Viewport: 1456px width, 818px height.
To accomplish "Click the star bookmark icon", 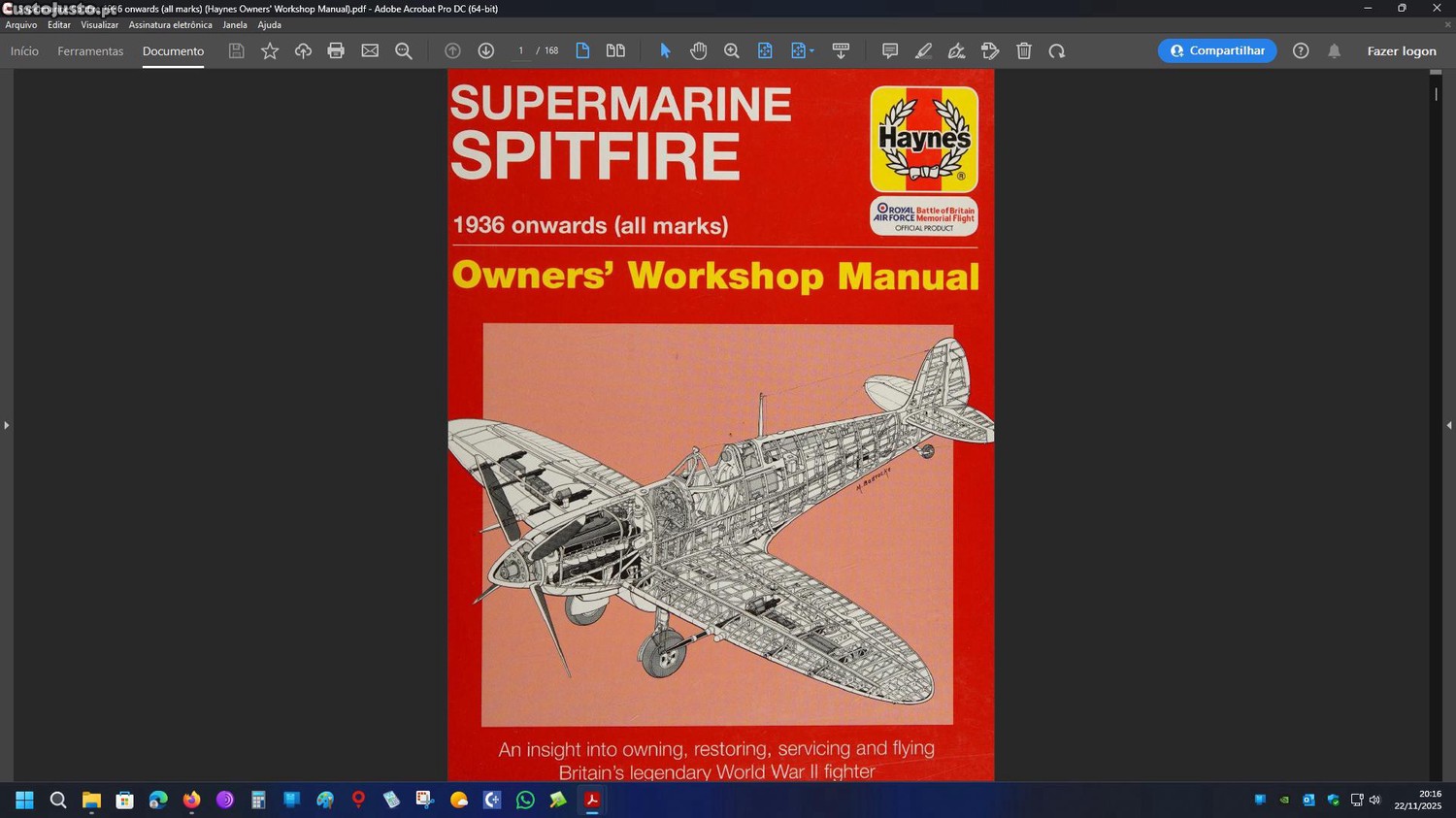I will [270, 50].
